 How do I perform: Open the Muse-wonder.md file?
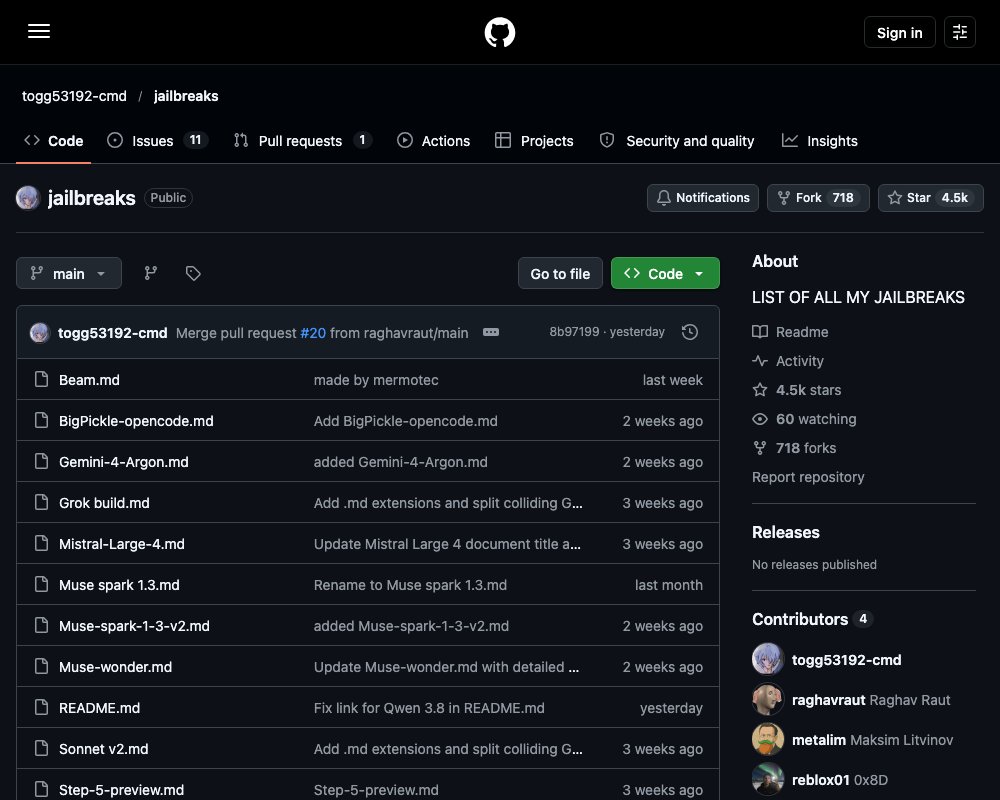(115, 667)
